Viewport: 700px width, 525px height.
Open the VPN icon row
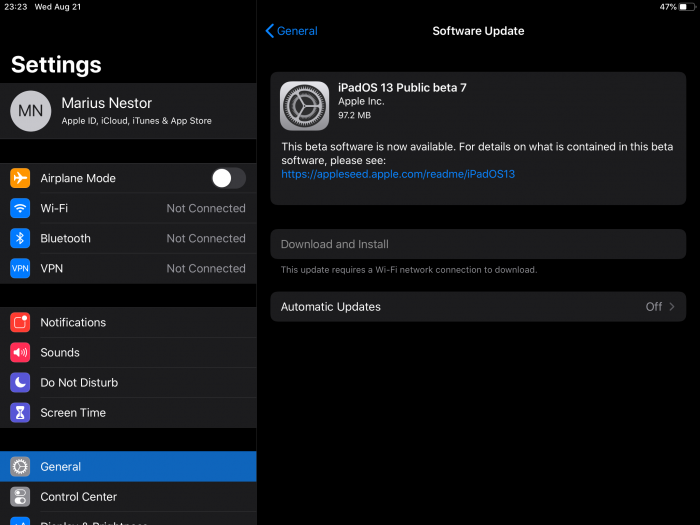20,268
